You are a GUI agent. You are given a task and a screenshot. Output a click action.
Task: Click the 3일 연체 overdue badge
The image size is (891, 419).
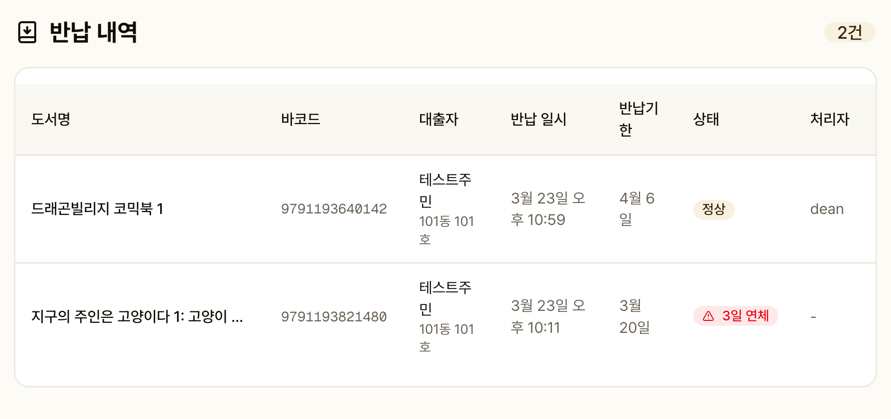(735, 316)
